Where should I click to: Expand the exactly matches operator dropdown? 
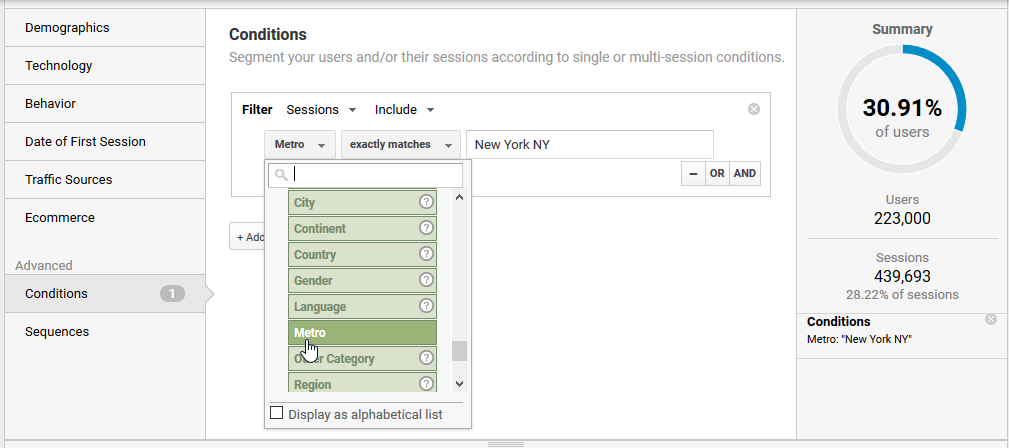pos(401,145)
